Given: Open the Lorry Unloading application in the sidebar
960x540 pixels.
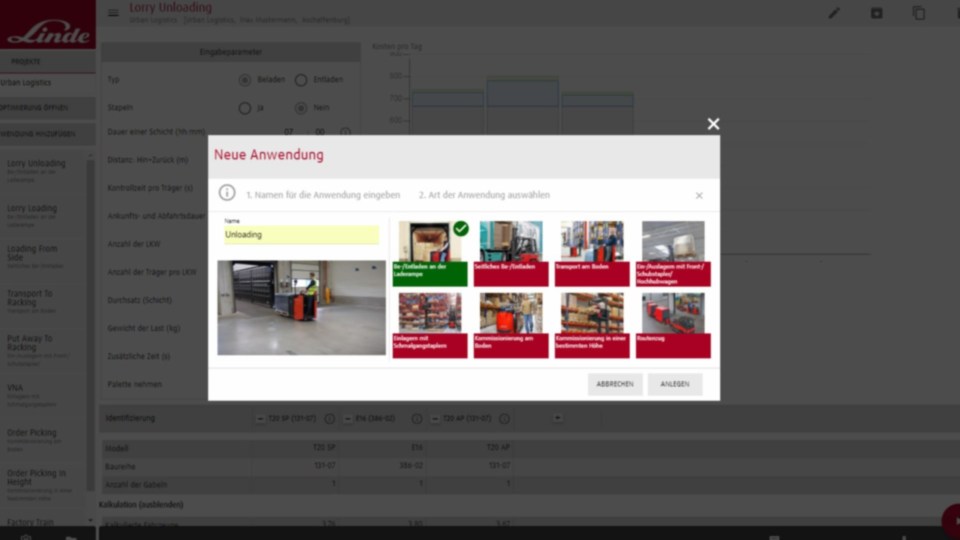Looking at the screenshot, I should (44, 171).
